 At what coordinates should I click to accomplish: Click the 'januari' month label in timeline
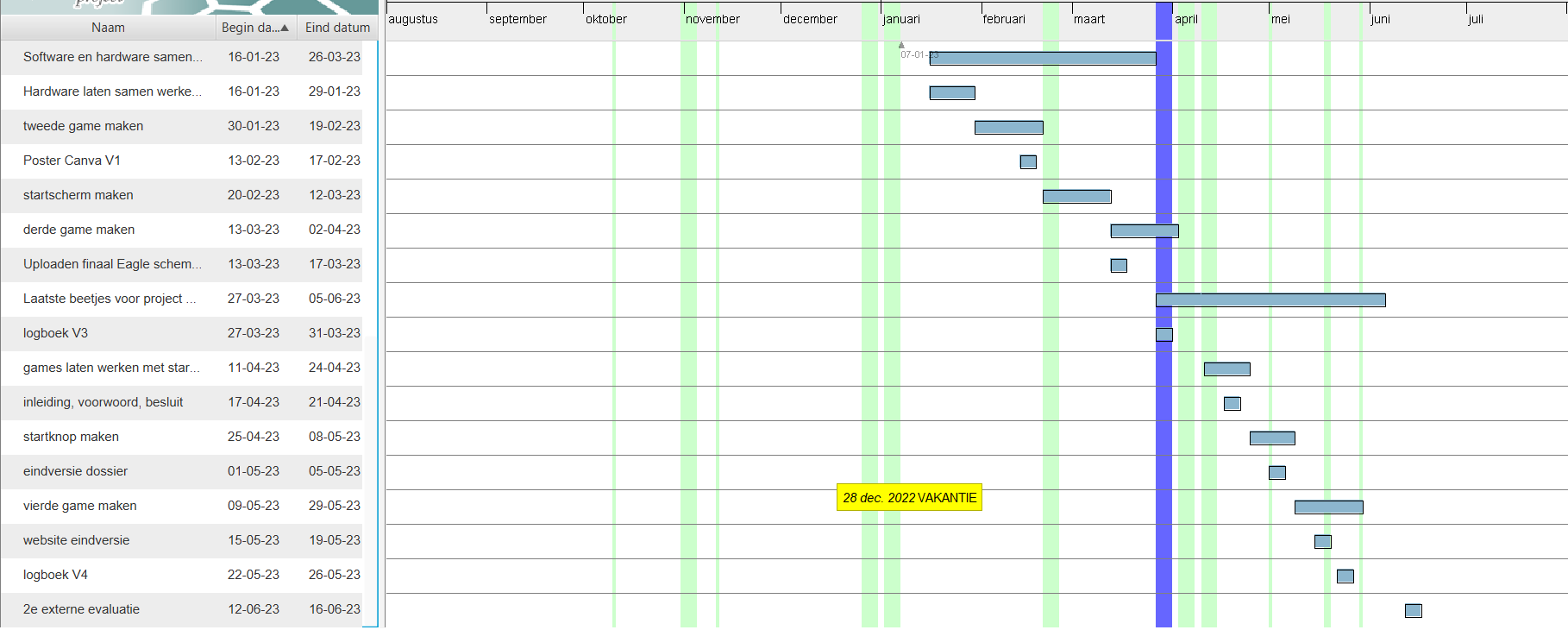[x=901, y=19]
